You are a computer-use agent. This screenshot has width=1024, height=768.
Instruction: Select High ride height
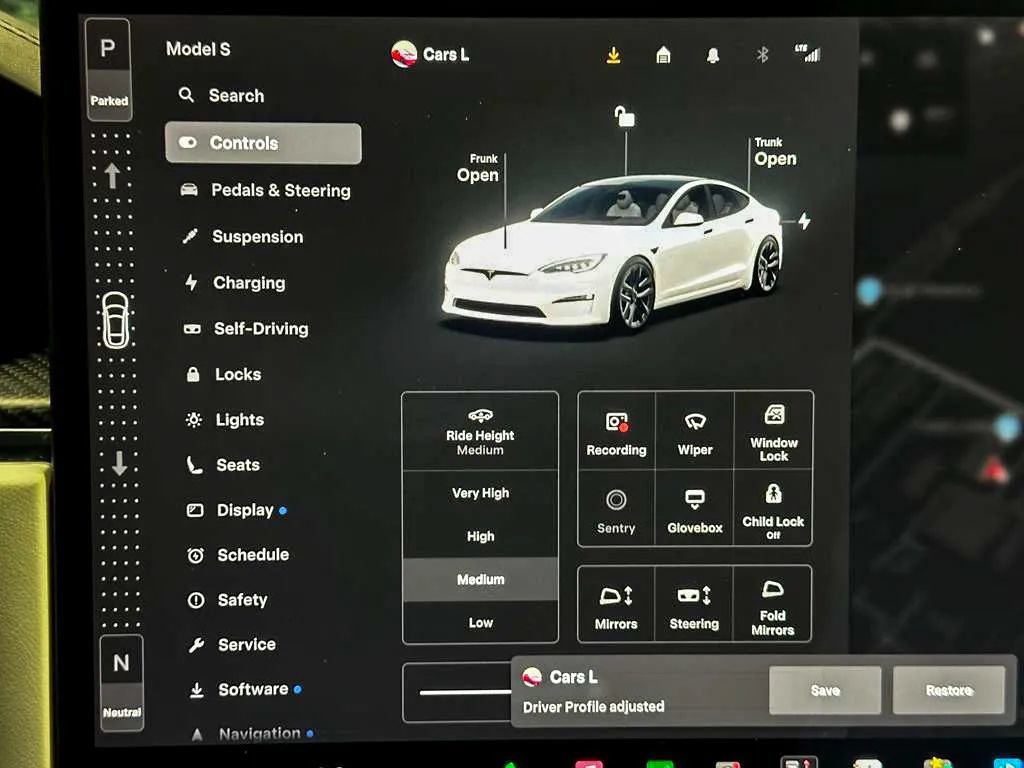pos(480,536)
